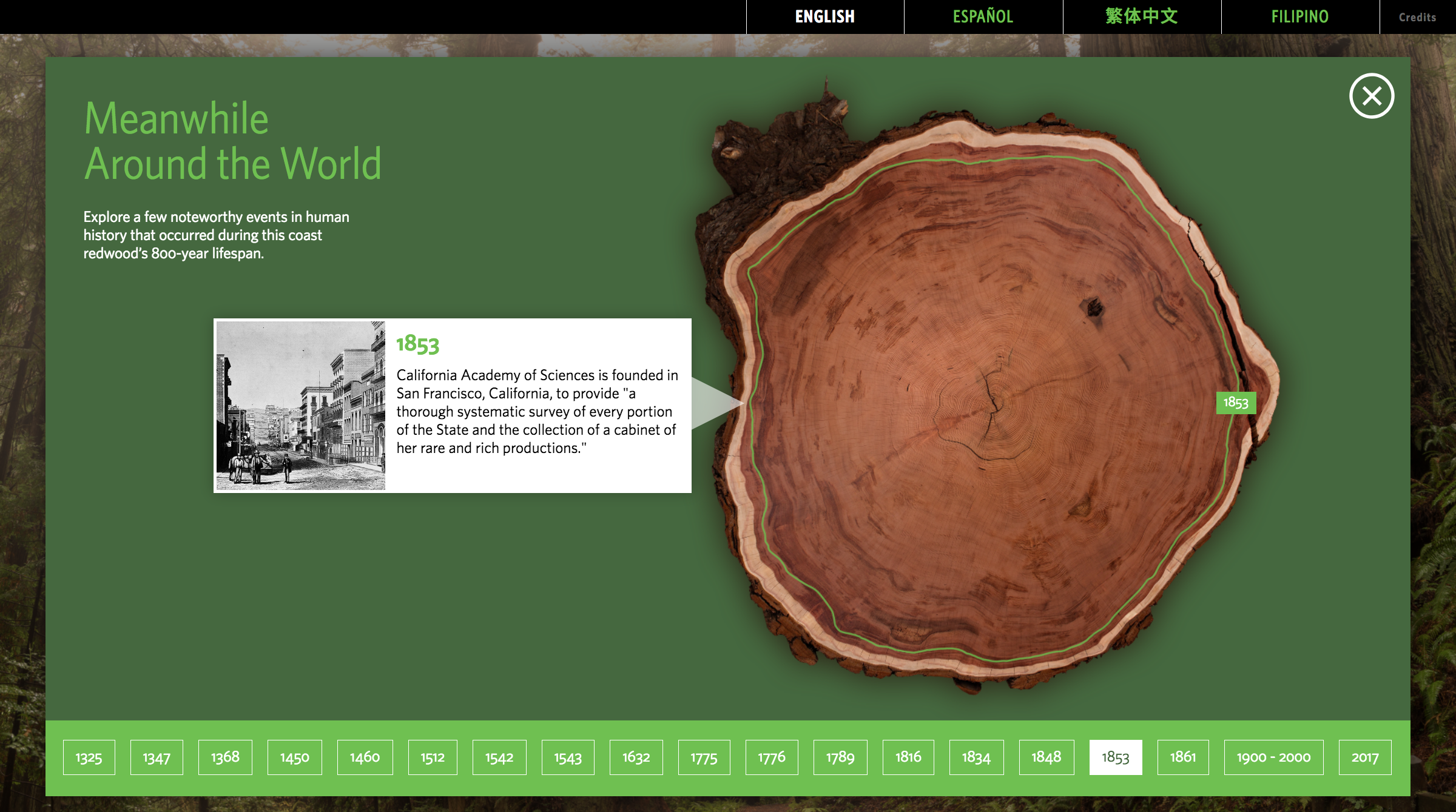This screenshot has height=812, width=1456.
Task: Select the English language tab
Action: pyautogui.click(x=824, y=16)
